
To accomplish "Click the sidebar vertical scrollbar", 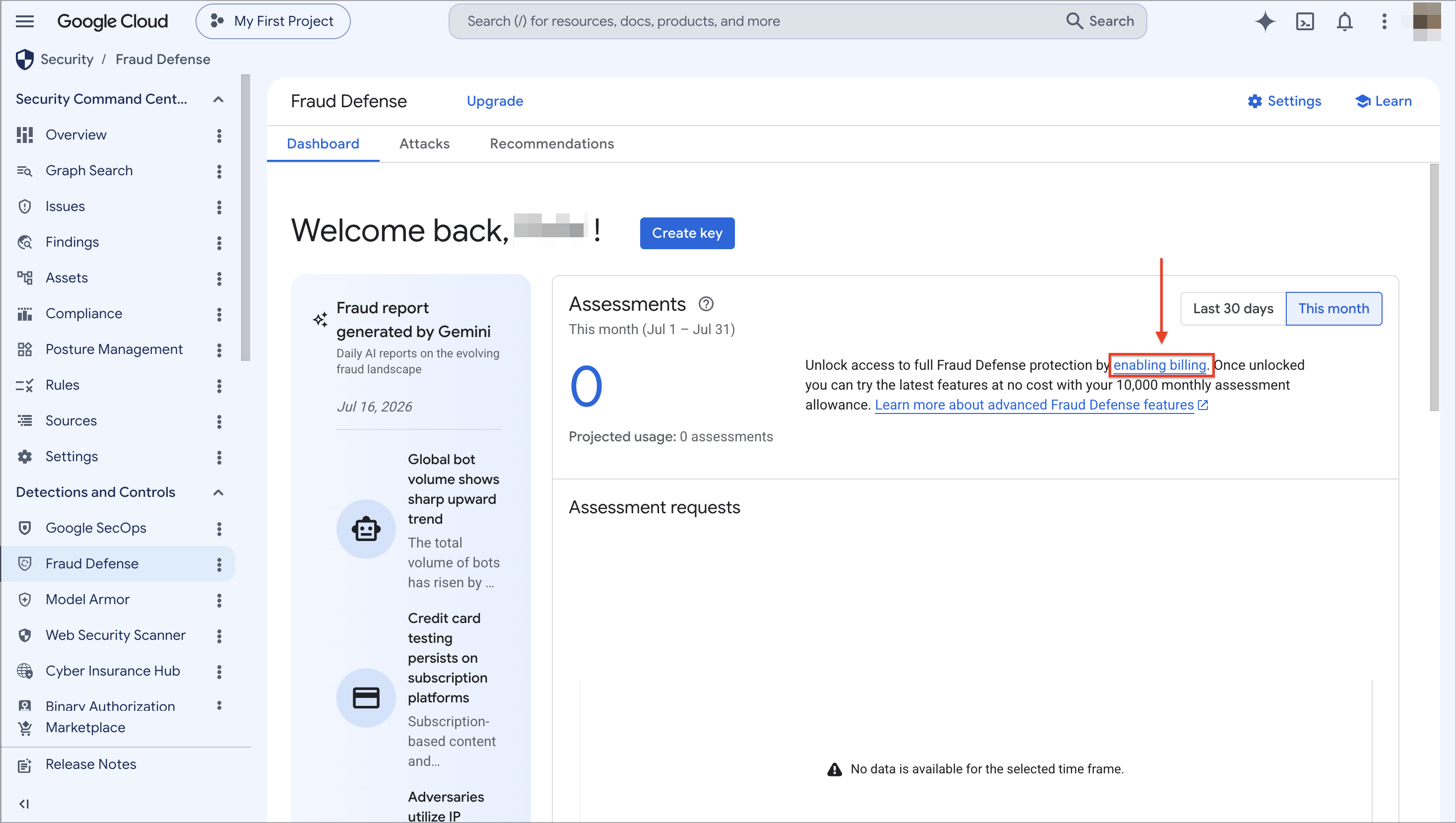I will (x=245, y=217).
